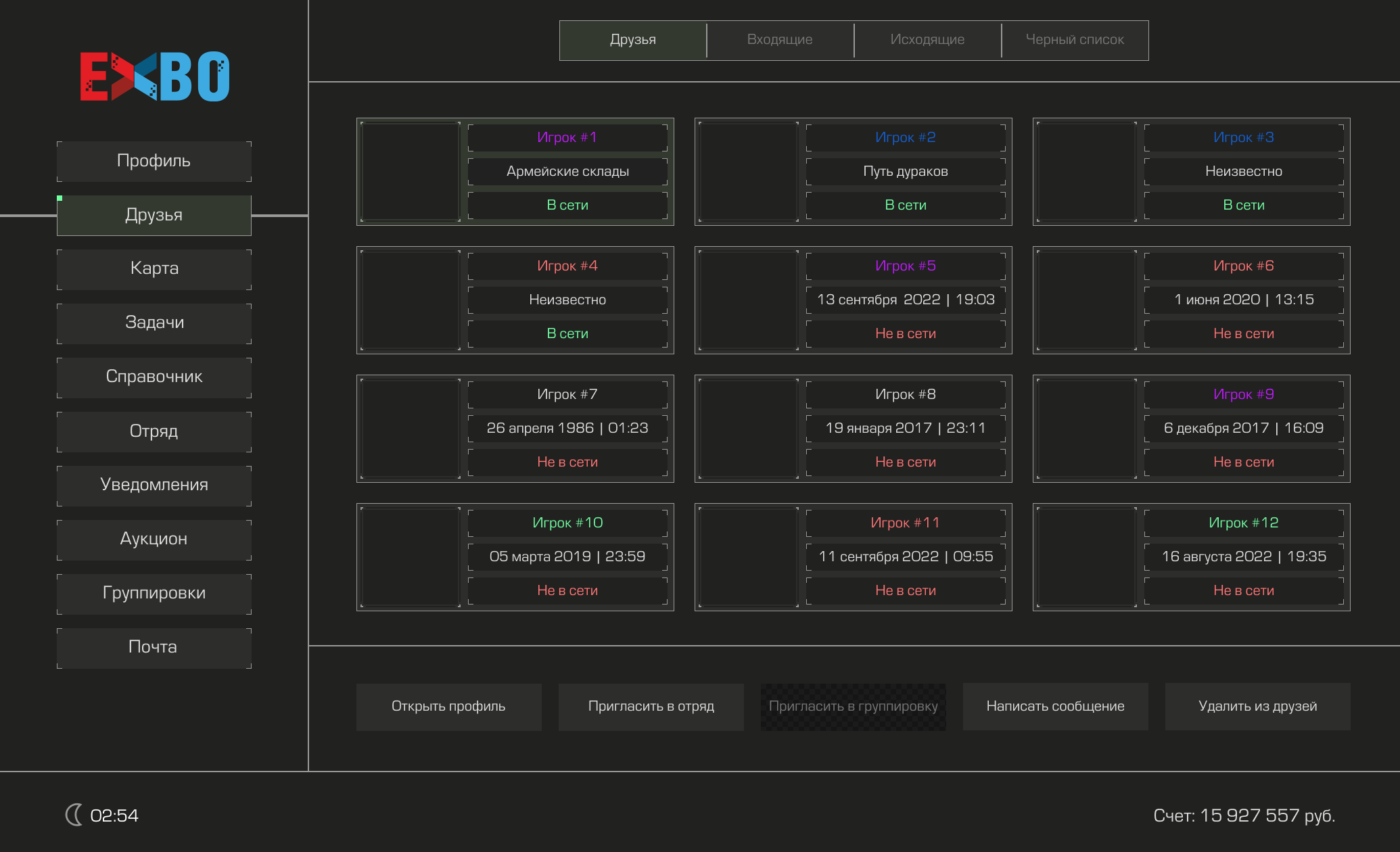This screenshot has height=852, width=1400.
Task: Click the EXBO logo
Action: click(155, 76)
